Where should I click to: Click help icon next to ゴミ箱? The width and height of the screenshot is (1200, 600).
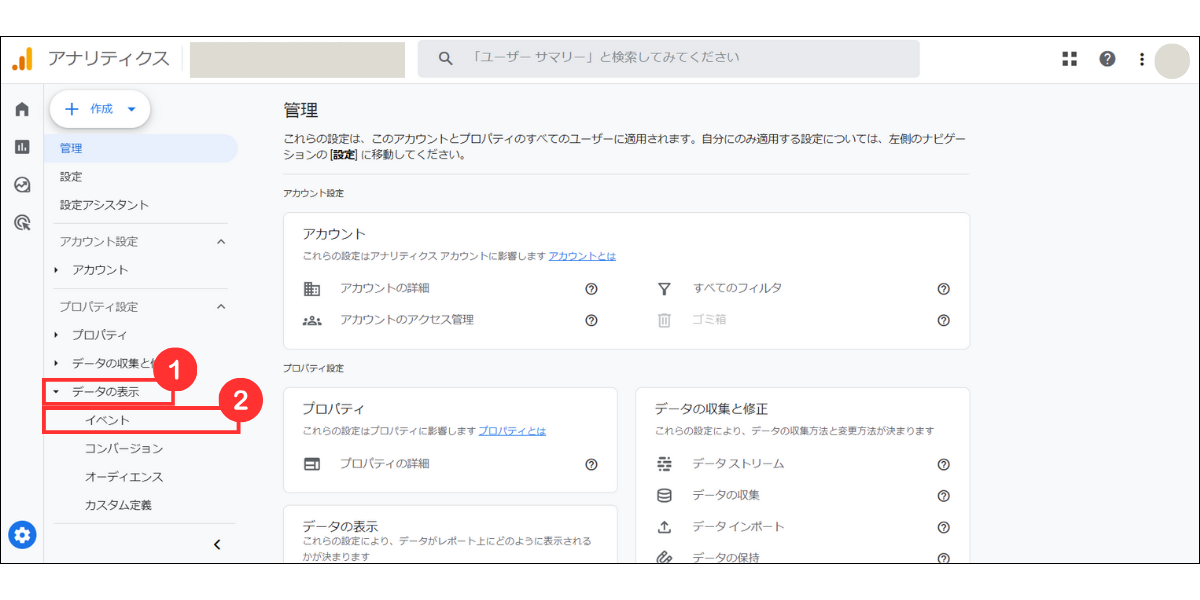(x=943, y=321)
